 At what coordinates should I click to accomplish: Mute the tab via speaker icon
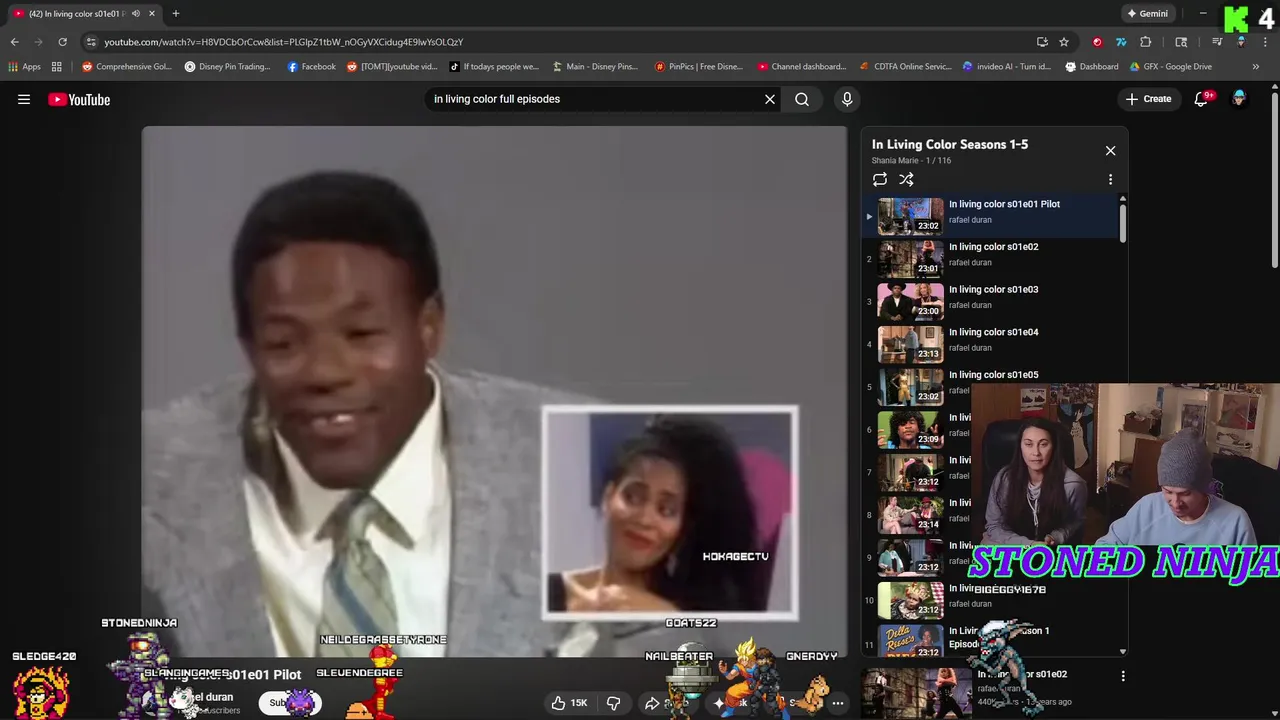pyautogui.click(x=136, y=14)
